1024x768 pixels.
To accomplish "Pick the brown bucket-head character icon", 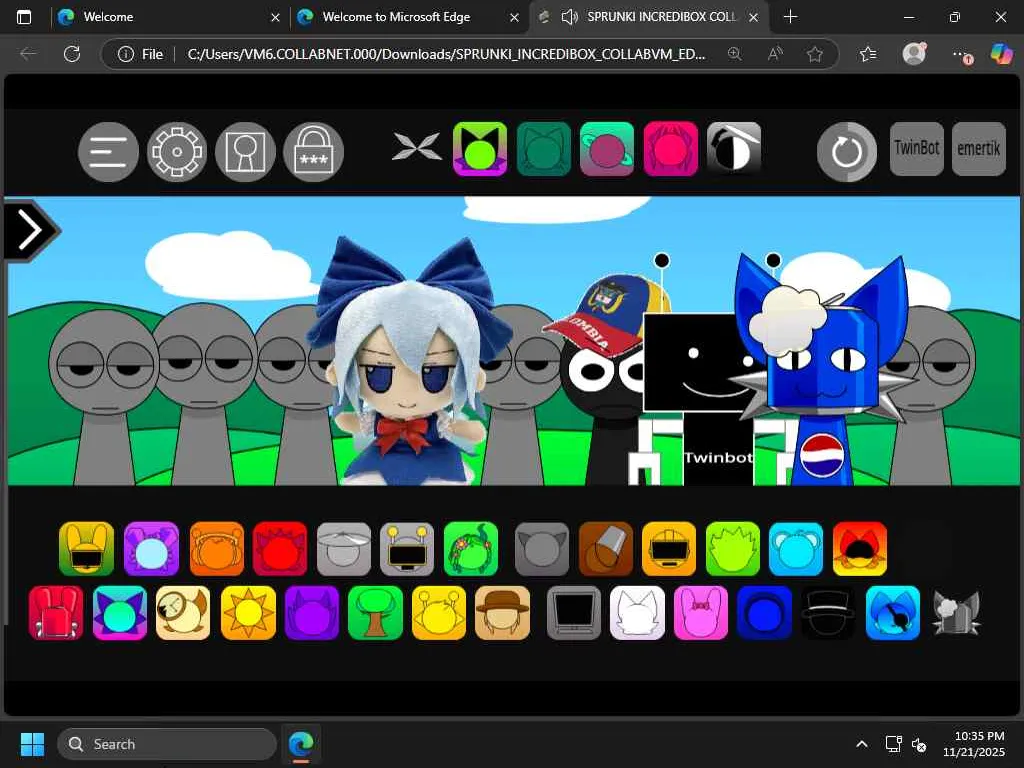I will [x=605, y=549].
